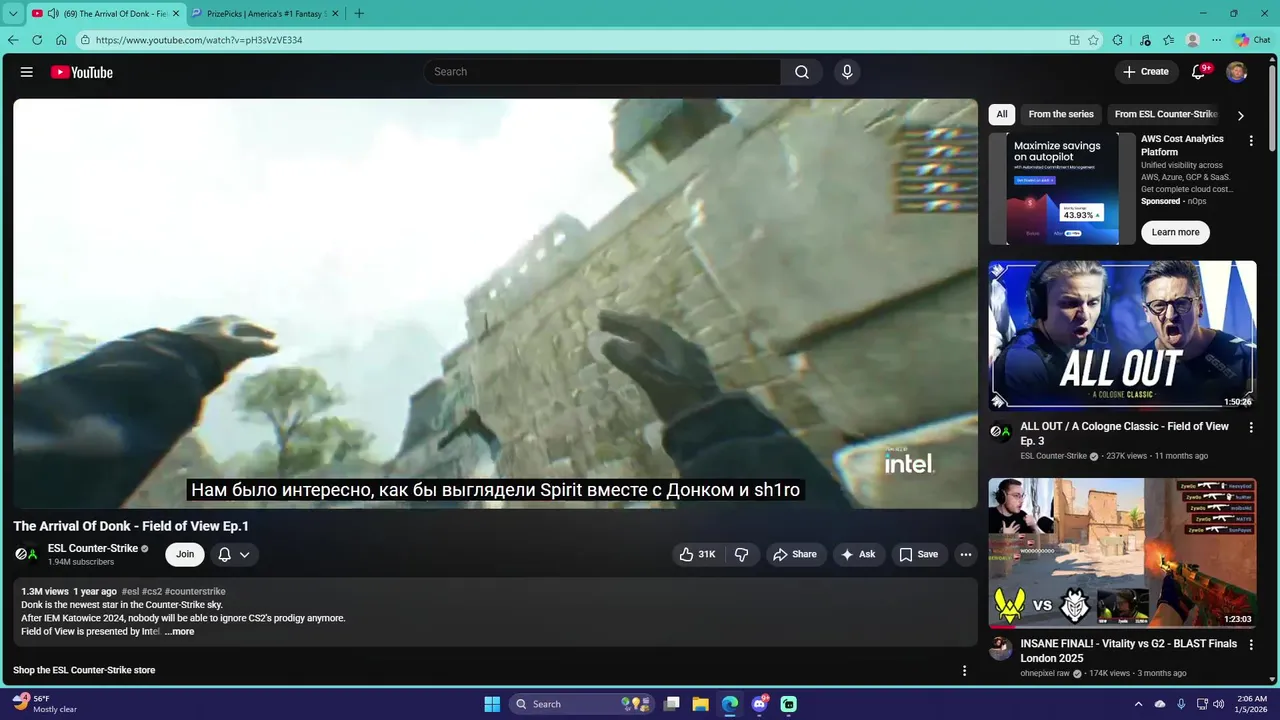
Task: Dislike the video
Action: pyautogui.click(x=741, y=554)
